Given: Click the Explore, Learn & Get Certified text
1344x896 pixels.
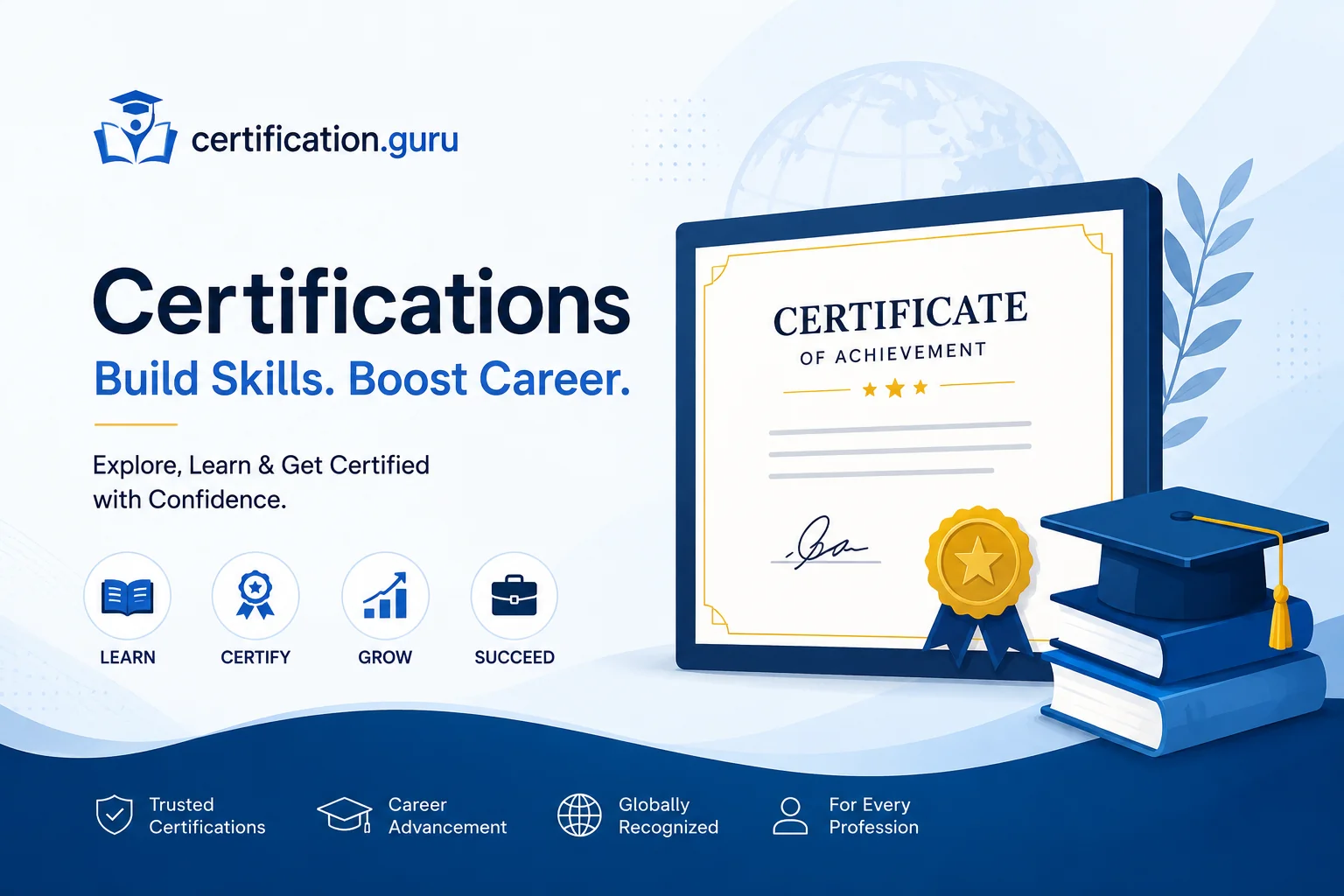Looking at the screenshot, I should pos(262,465).
